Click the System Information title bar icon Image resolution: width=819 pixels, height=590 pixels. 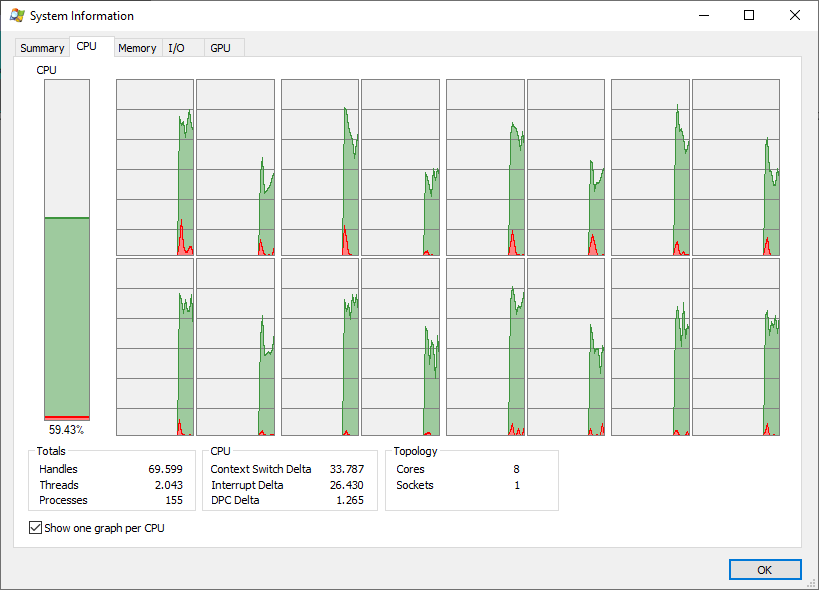(x=17, y=16)
